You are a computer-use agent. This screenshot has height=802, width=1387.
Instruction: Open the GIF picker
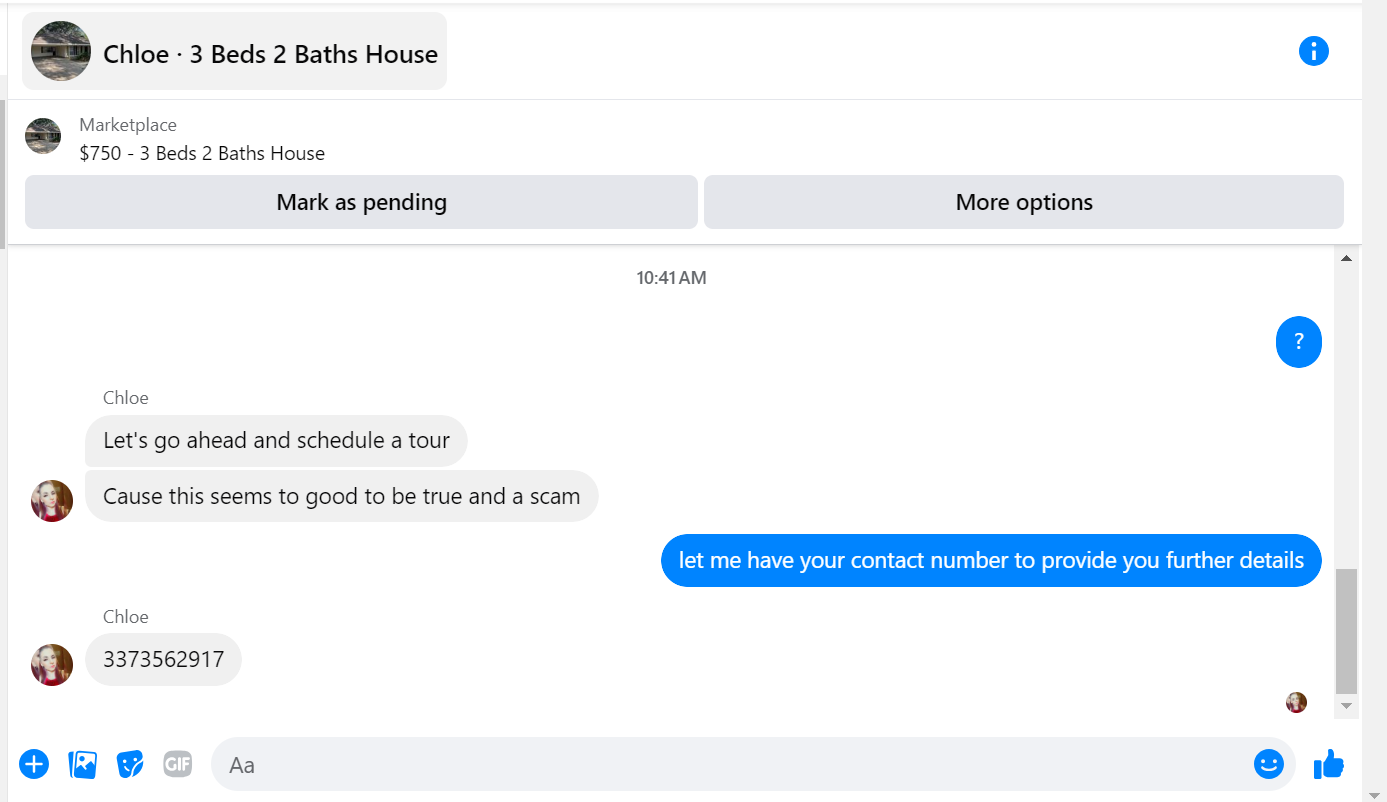click(x=177, y=765)
